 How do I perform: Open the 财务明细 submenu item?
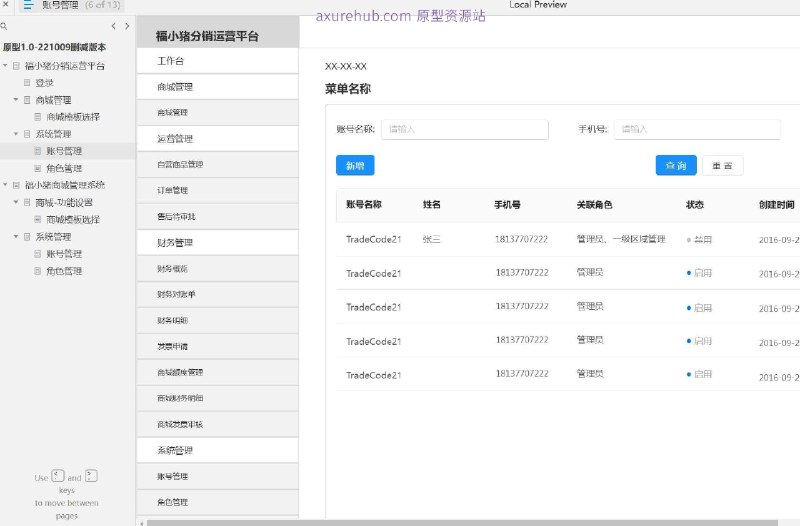pyautogui.click(x=217, y=320)
